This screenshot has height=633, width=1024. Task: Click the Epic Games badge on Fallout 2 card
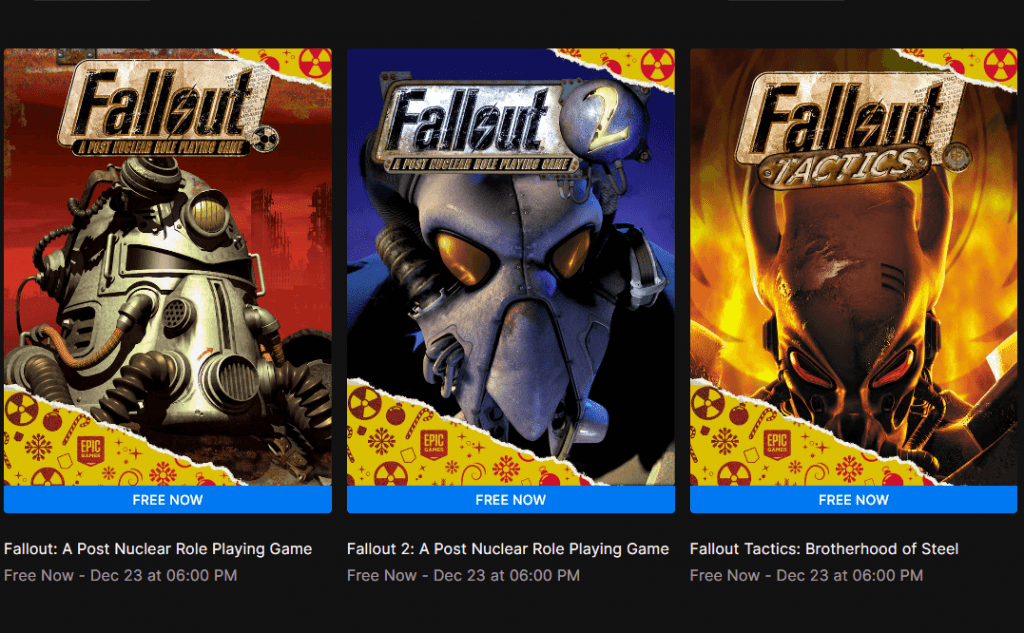click(433, 443)
